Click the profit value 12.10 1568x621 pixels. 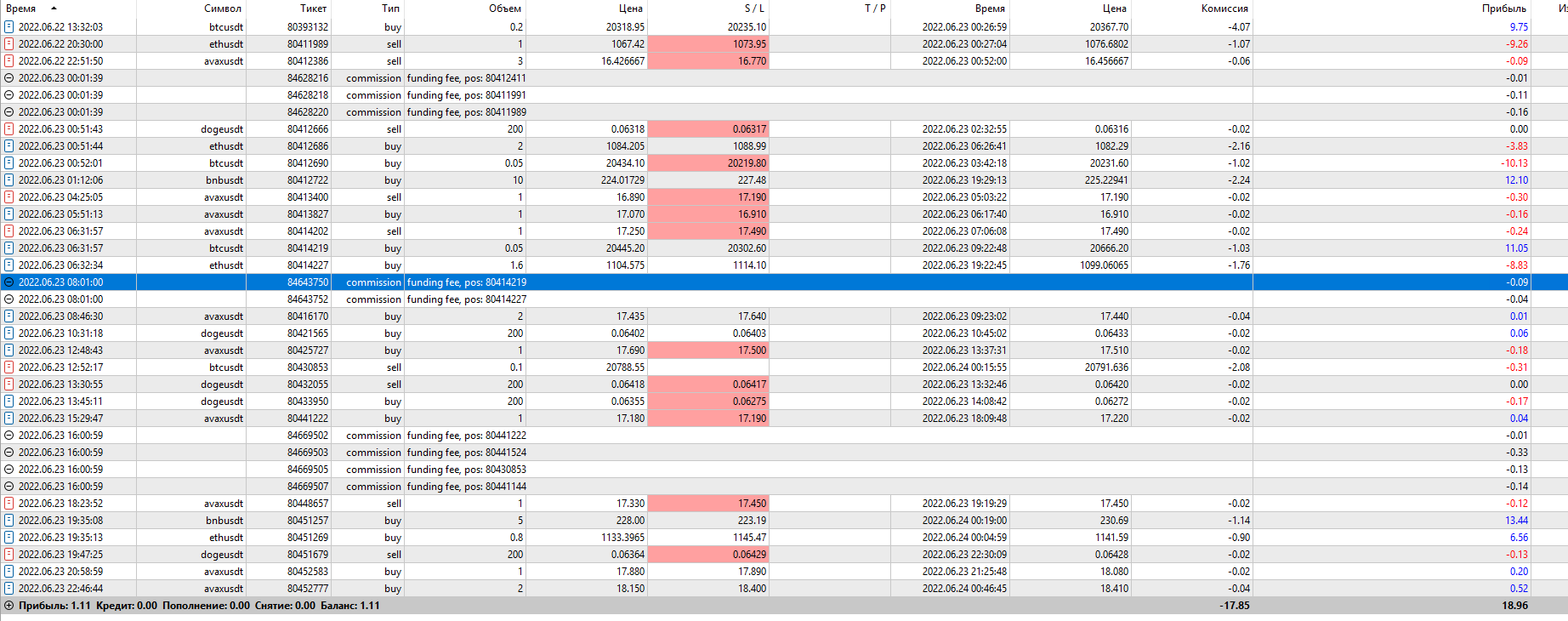pos(1516,180)
